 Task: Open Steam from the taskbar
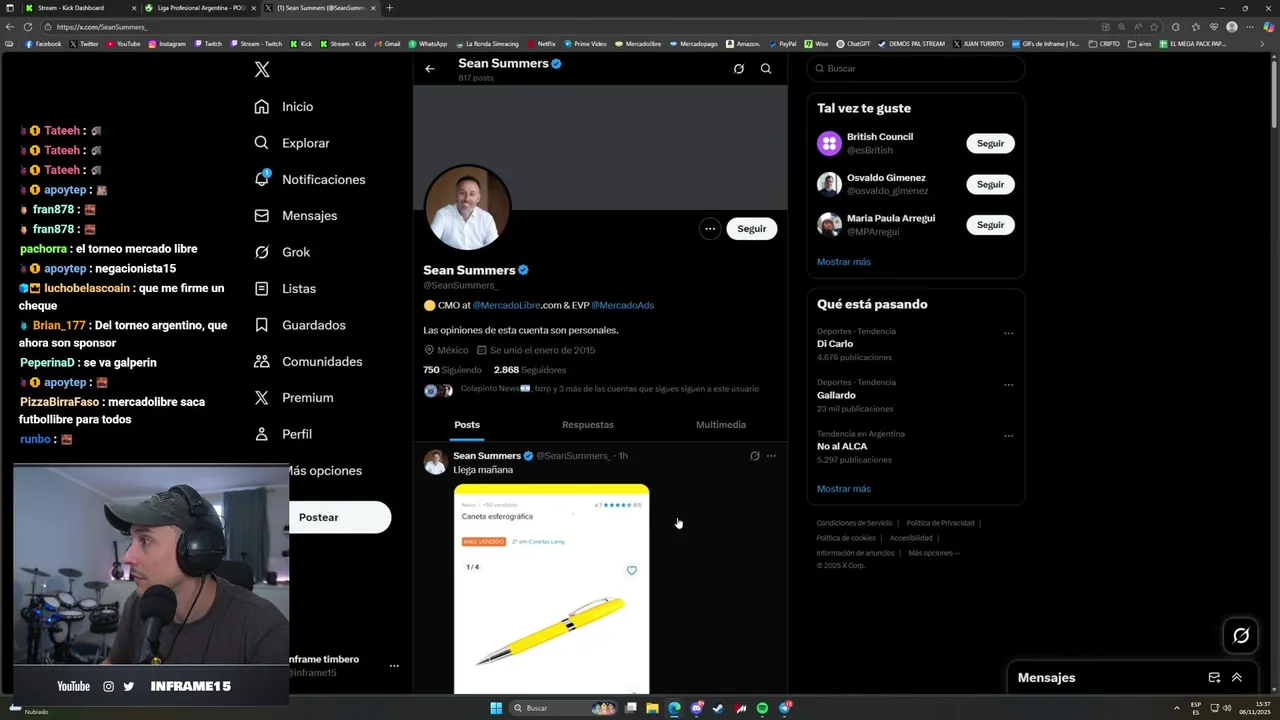coord(718,708)
